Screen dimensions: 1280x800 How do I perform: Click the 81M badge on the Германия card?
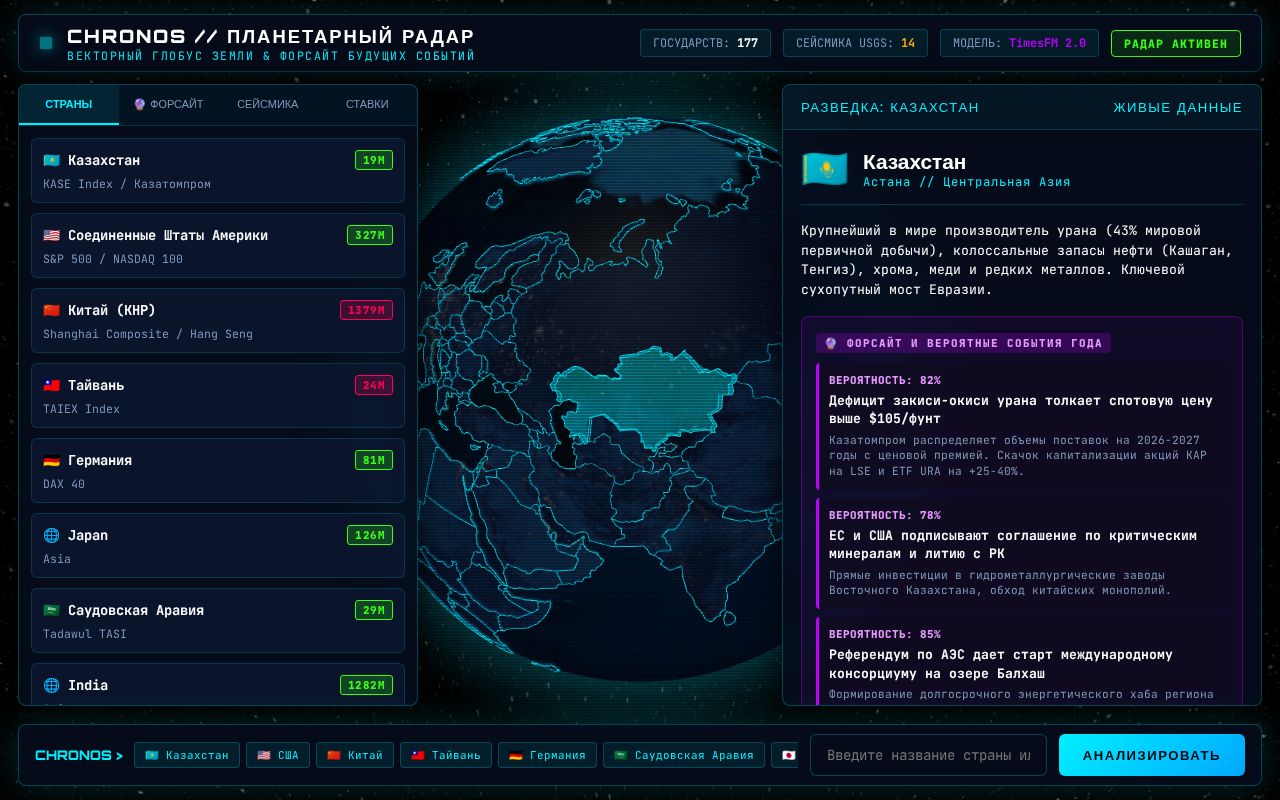pos(374,460)
